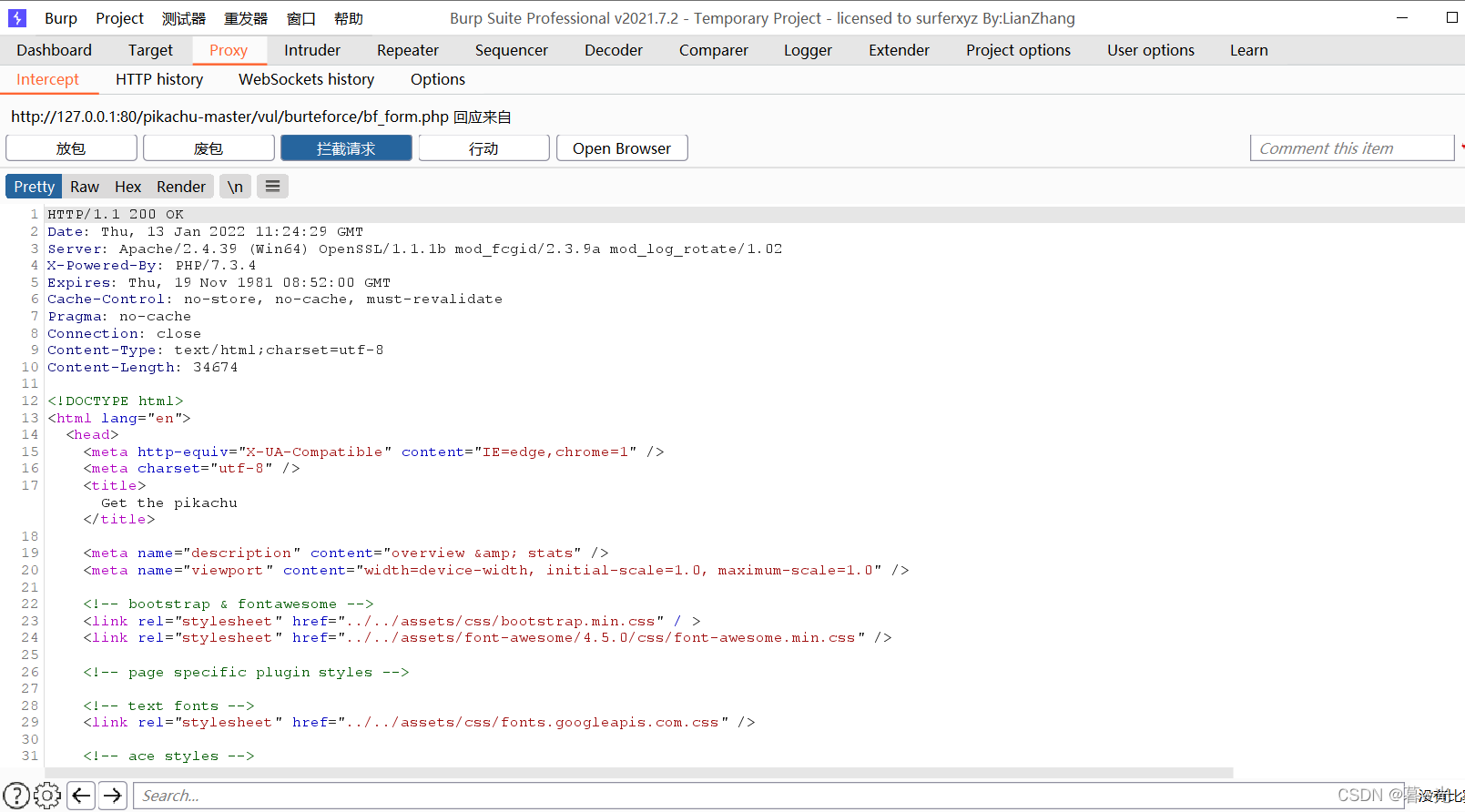Open the message editor hamburger menu
Viewport: 1465px width, 812px height.
click(x=272, y=187)
